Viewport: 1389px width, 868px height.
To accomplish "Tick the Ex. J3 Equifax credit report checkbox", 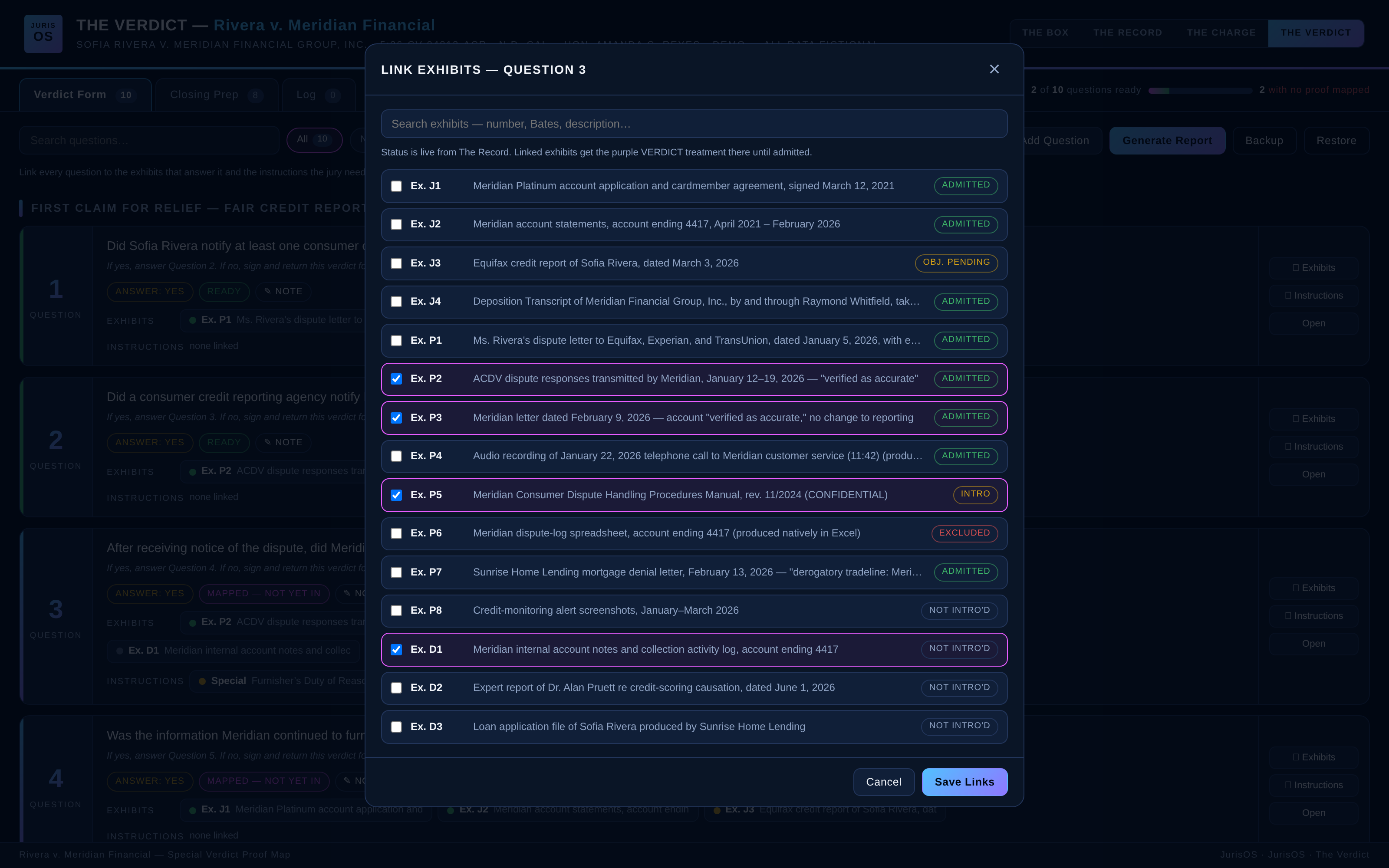I will coord(396,263).
